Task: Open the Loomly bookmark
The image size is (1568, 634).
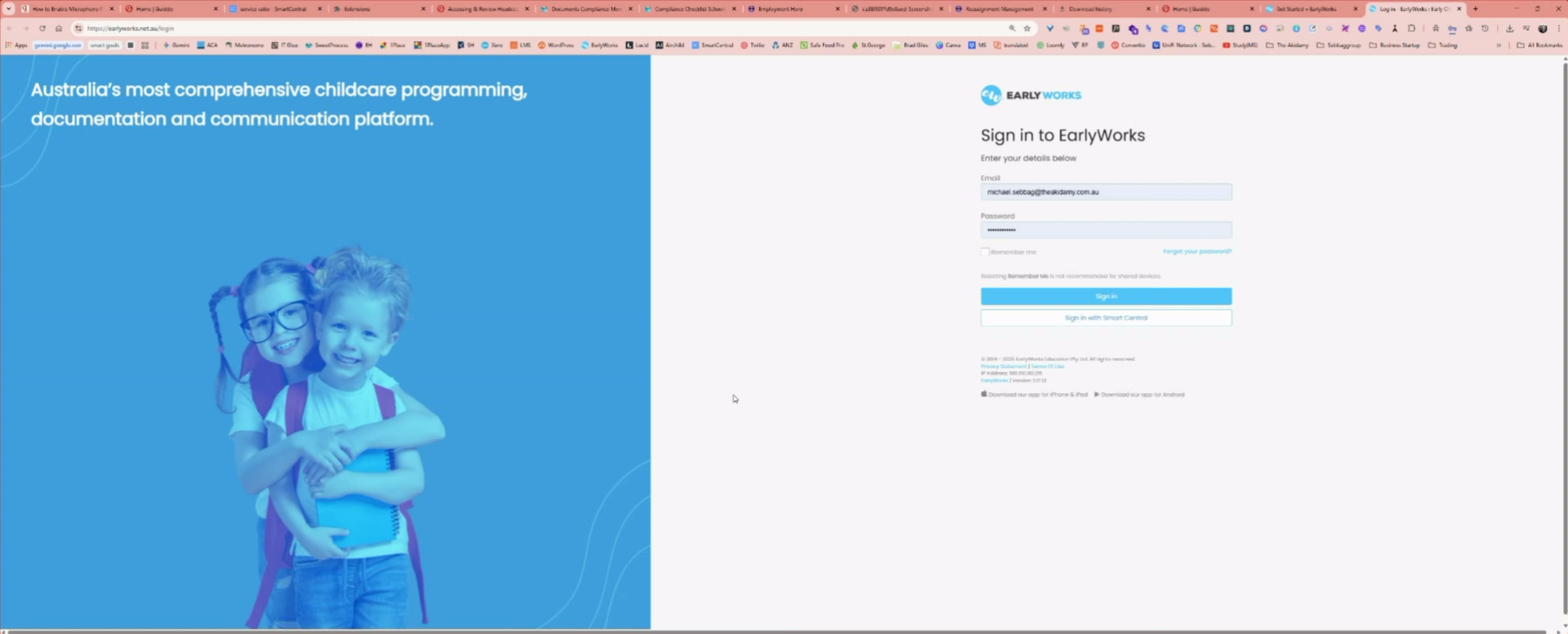Action: 1051,45
